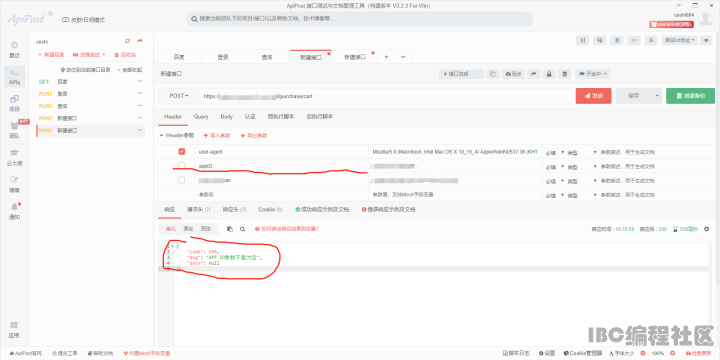The height and width of the screenshot is (360, 720).
Task: Uncheck the user-agent header checkbox
Action: point(182,152)
